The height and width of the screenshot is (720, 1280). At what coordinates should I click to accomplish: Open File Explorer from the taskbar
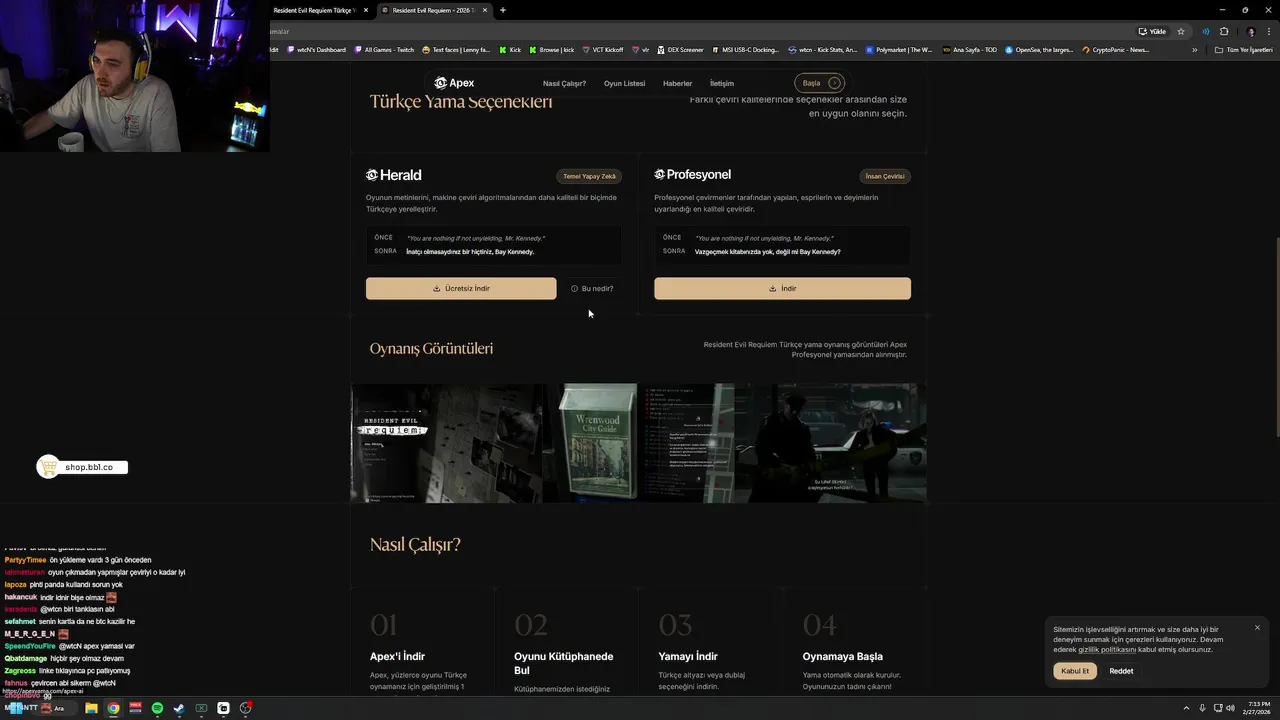pos(91,708)
